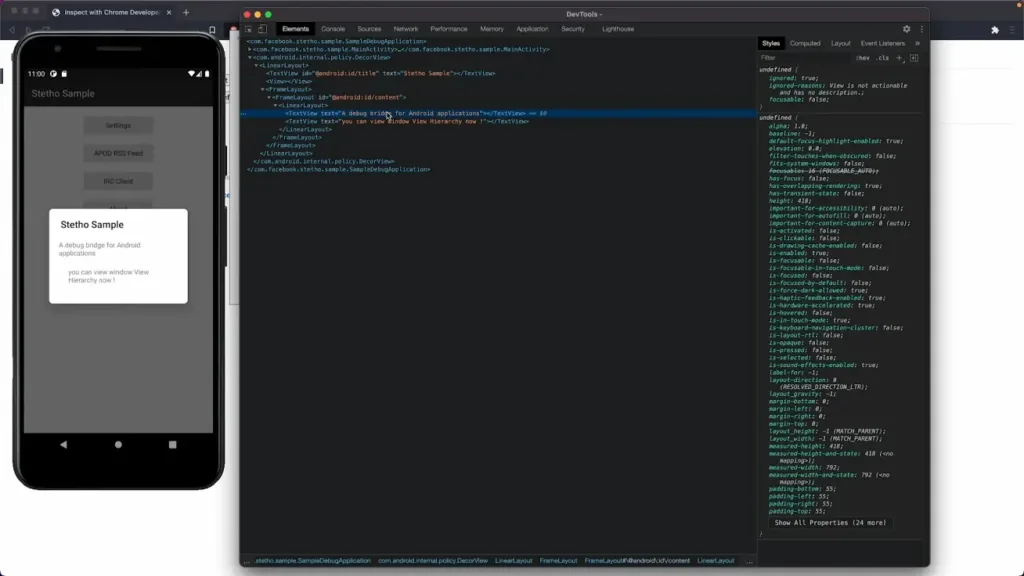Activate the inspect element picker icon
Image resolution: width=1024 pixels, height=576 pixels.
click(249, 29)
